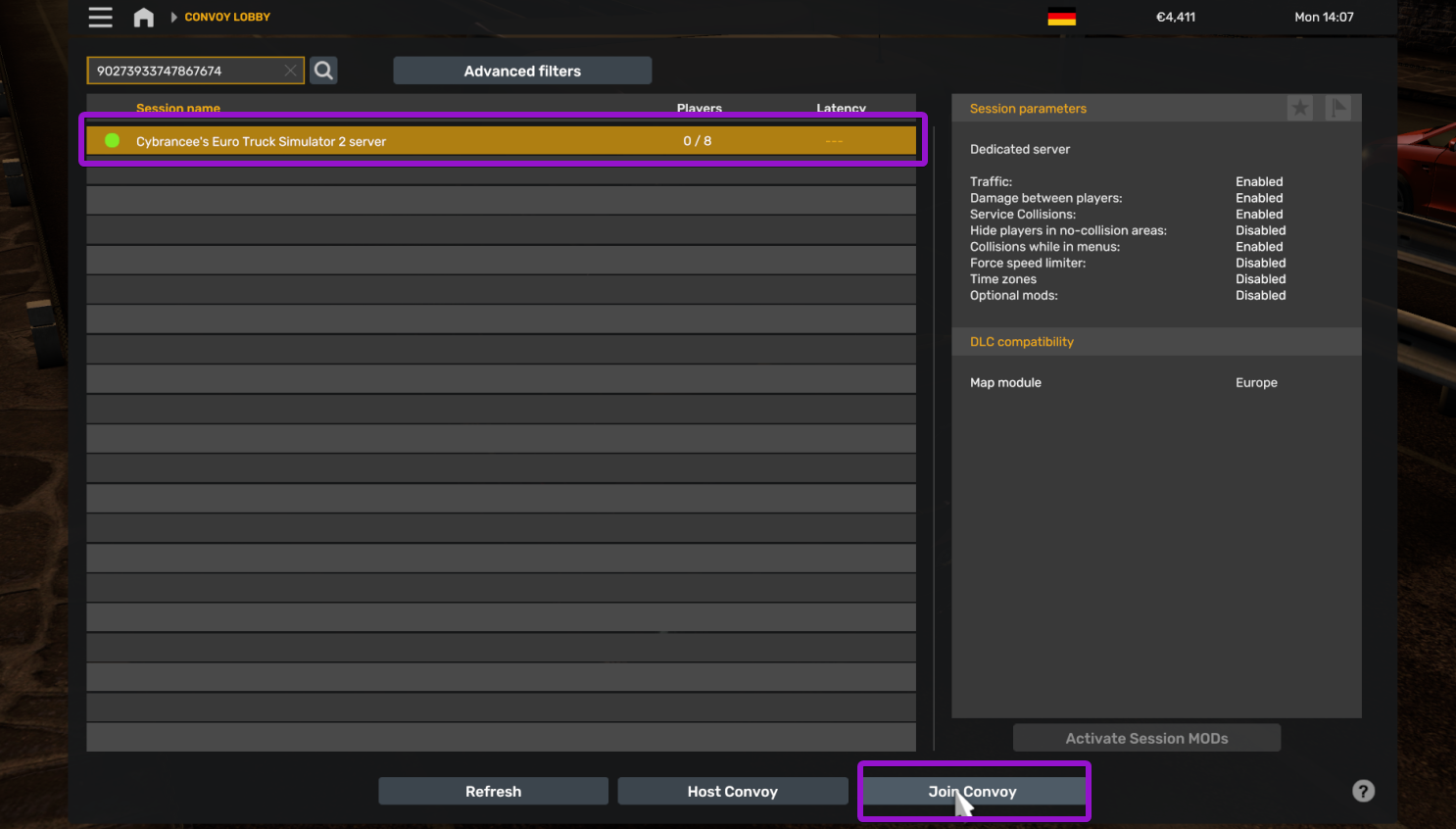Click the 0 / 8 players value
Viewport: 1456px width, 829px height.
click(x=698, y=141)
